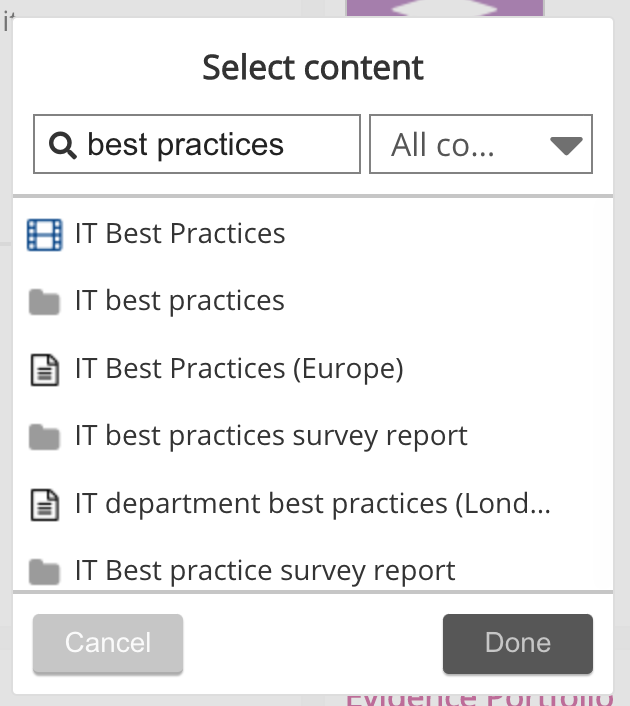Click the dropdown arrow of content filter
The width and height of the screenshot is (630, 706).
[x=566, y=146]
